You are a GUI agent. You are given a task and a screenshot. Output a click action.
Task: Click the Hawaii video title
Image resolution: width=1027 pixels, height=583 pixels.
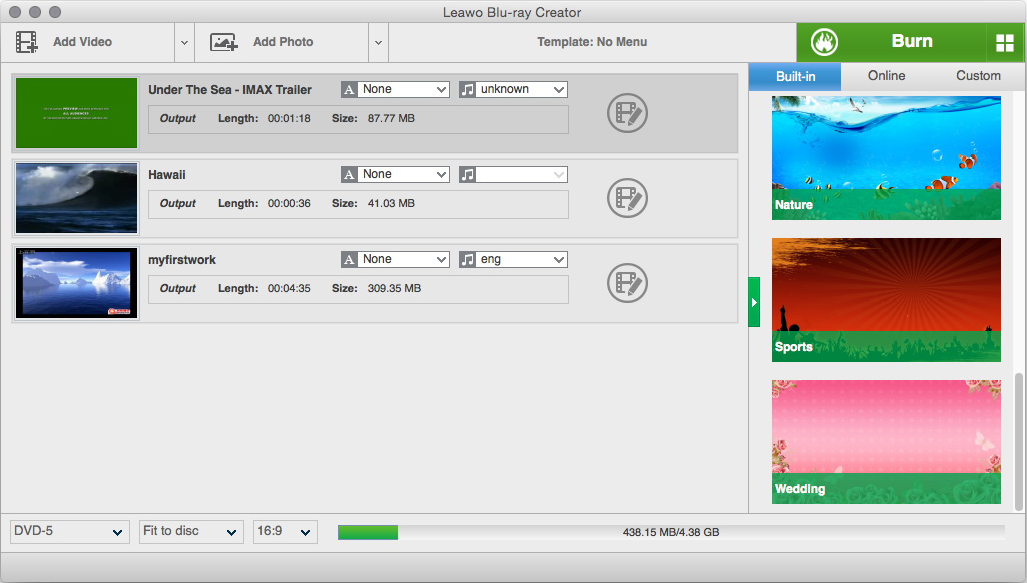coord(166,175)
